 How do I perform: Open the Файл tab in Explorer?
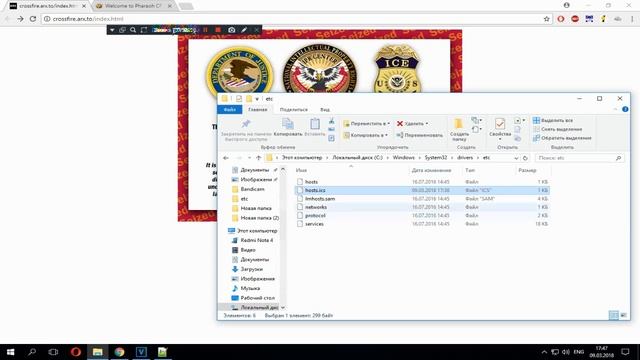230,110
